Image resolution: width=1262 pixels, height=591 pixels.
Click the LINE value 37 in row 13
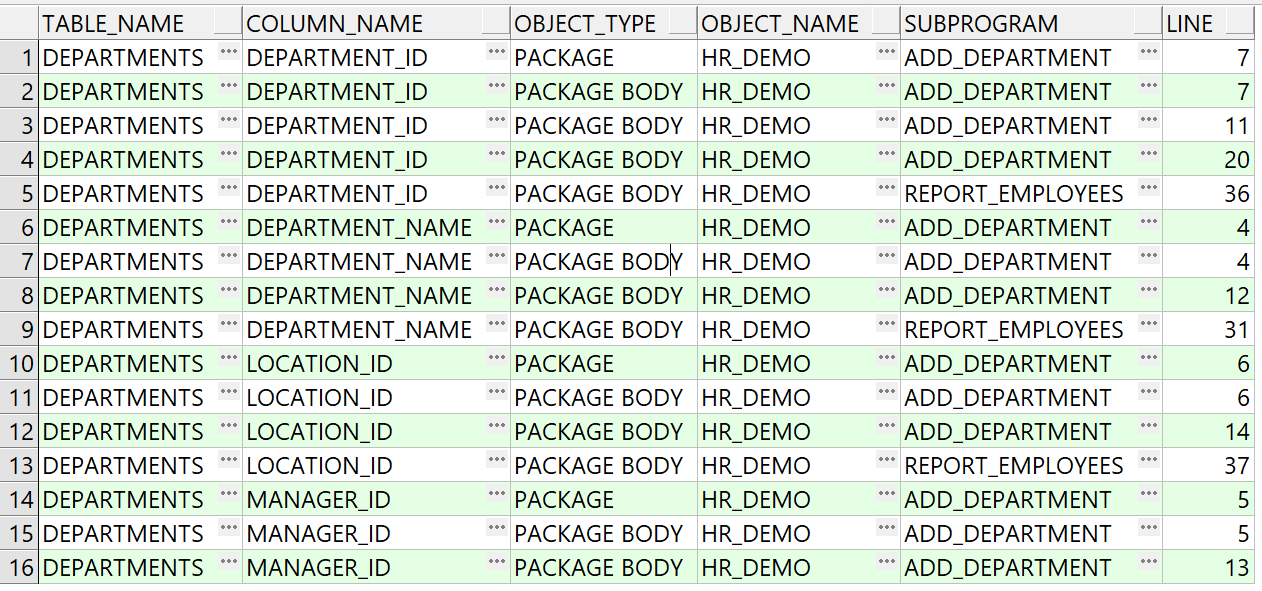pos(1237,466)
